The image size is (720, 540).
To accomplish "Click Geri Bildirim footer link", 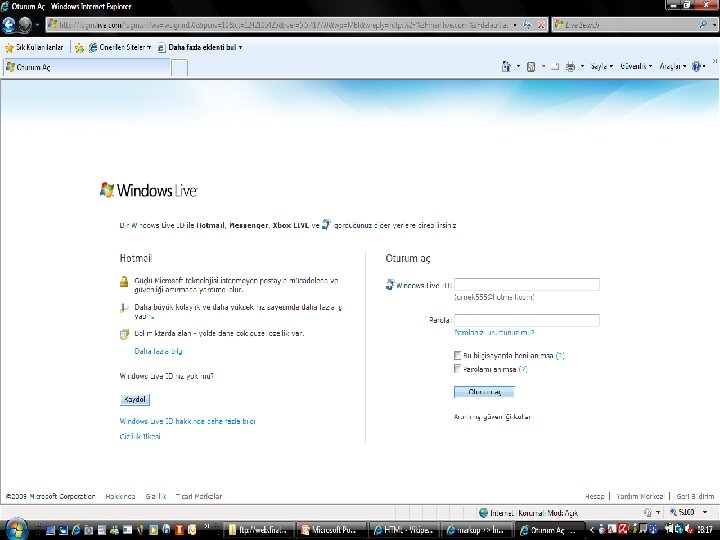I will coord(695,496).
